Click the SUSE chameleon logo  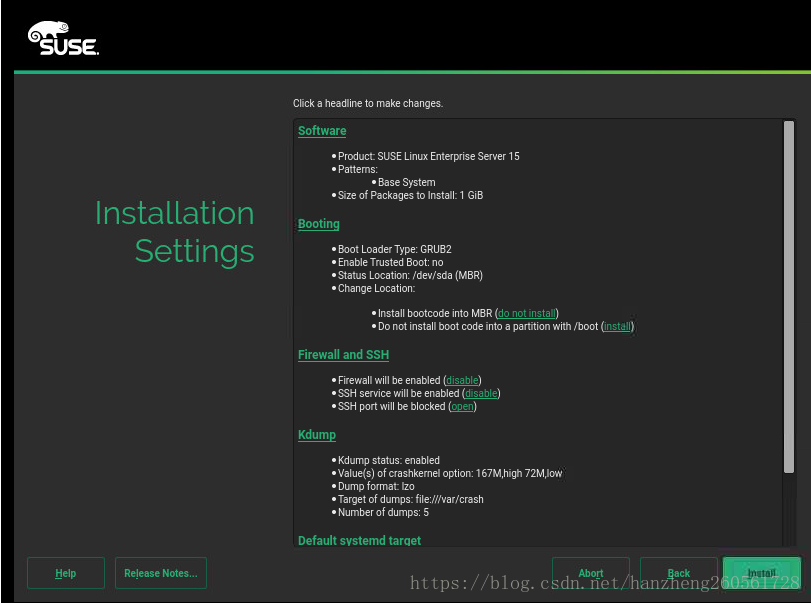pos(63,38)
